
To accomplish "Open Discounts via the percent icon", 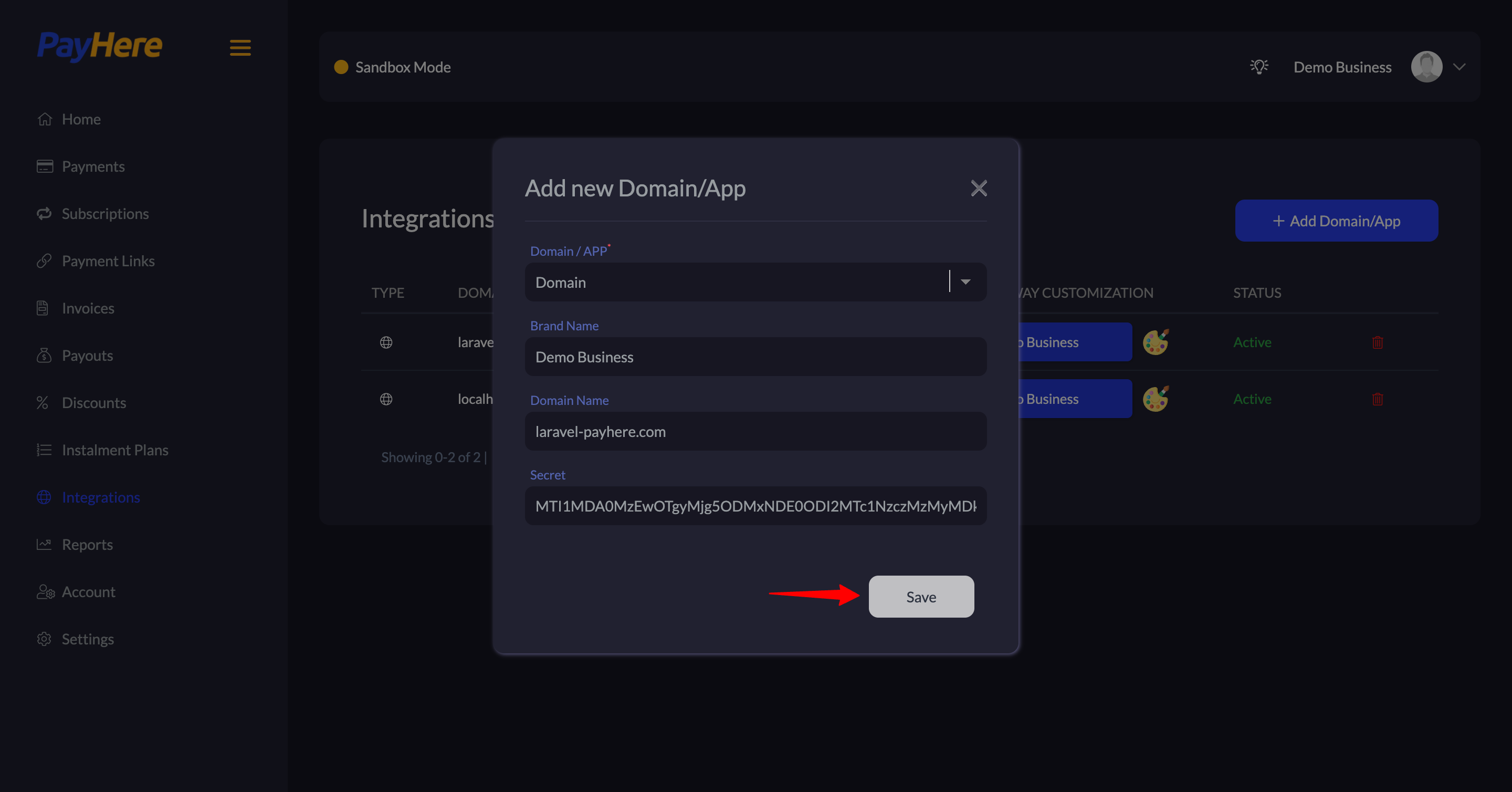I will 43,402.
